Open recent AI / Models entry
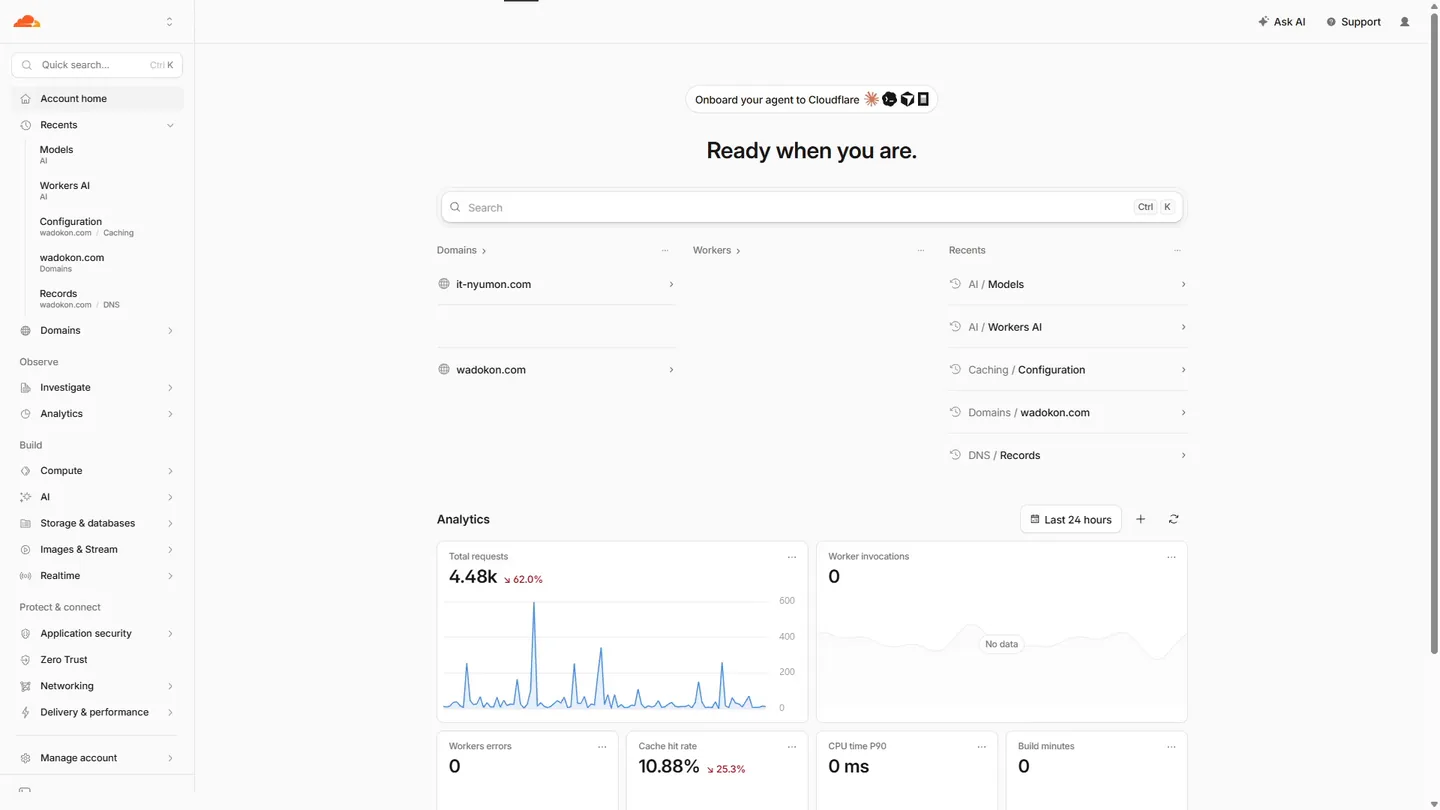This screenshot has height=810, width=1440. point(1068,285)
